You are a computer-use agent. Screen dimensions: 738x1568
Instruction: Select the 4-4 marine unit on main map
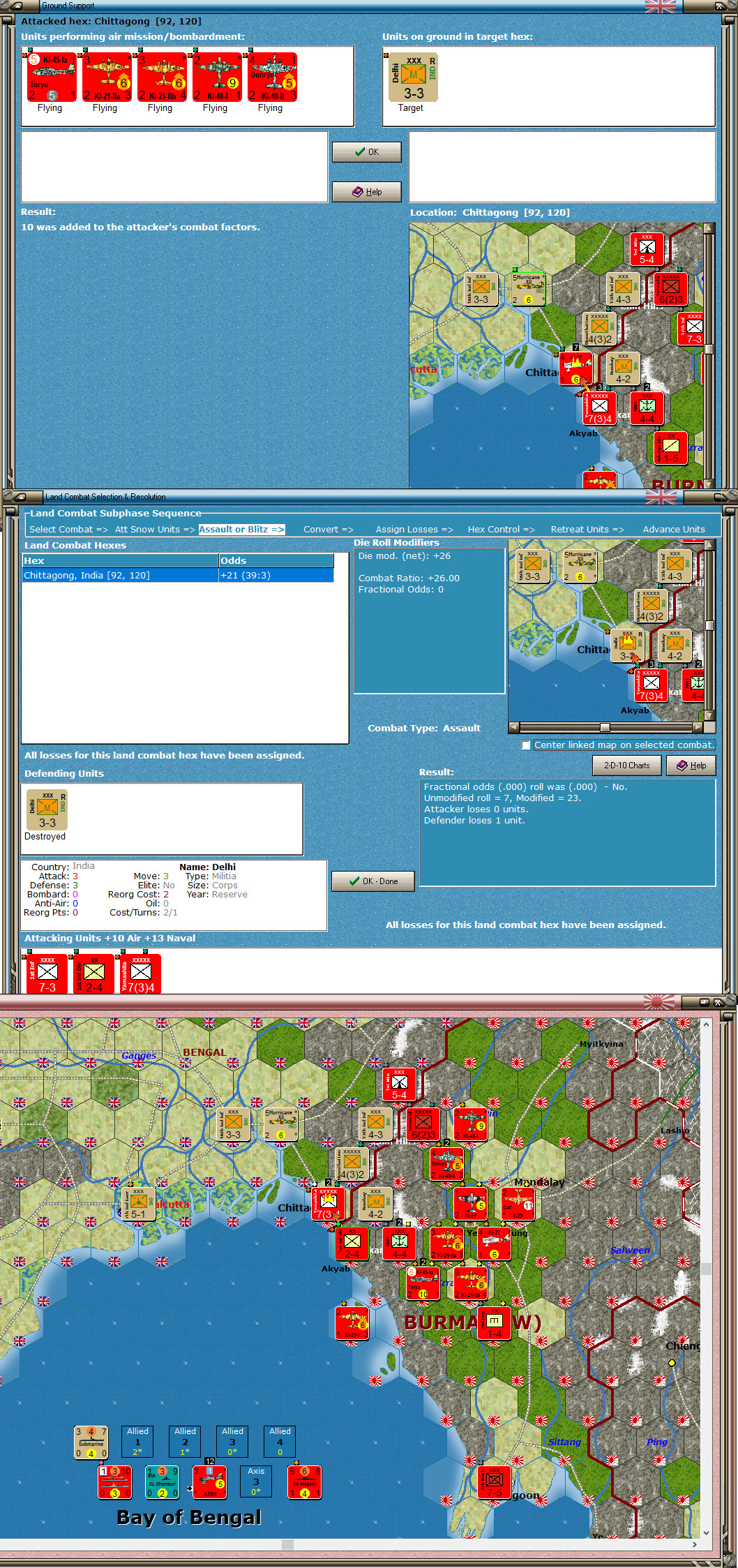(x=399, y=1243)
